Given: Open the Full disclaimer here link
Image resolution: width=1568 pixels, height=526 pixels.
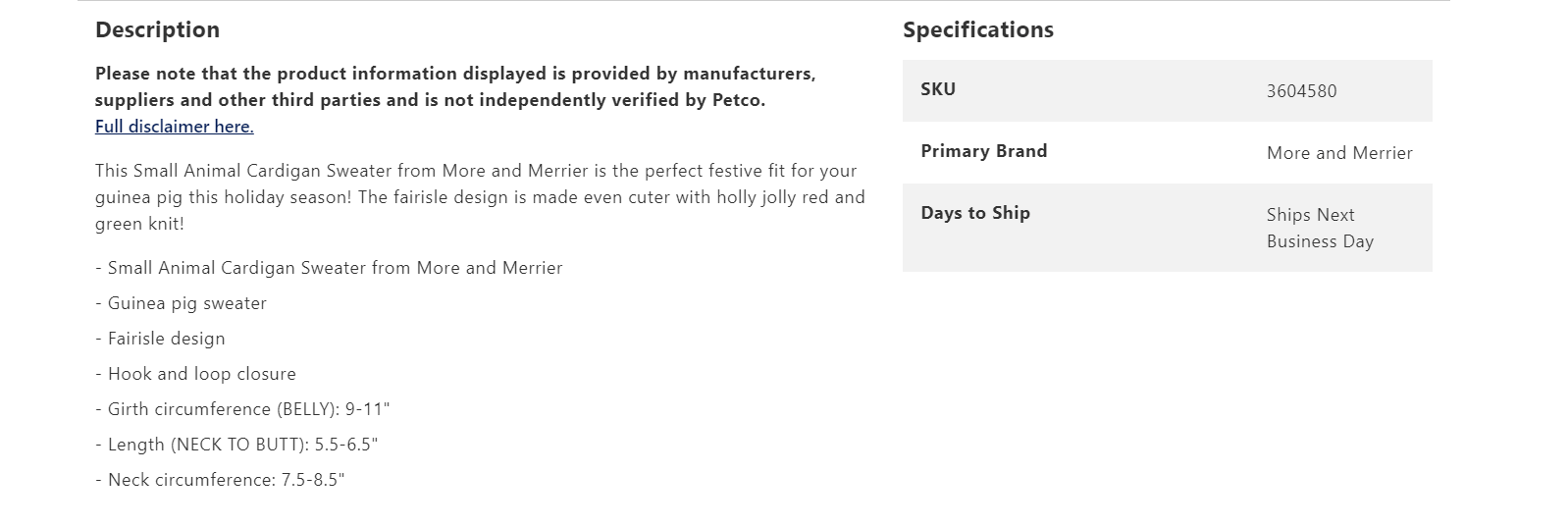Looking at the screenshot, I should (x=174, y=127).
